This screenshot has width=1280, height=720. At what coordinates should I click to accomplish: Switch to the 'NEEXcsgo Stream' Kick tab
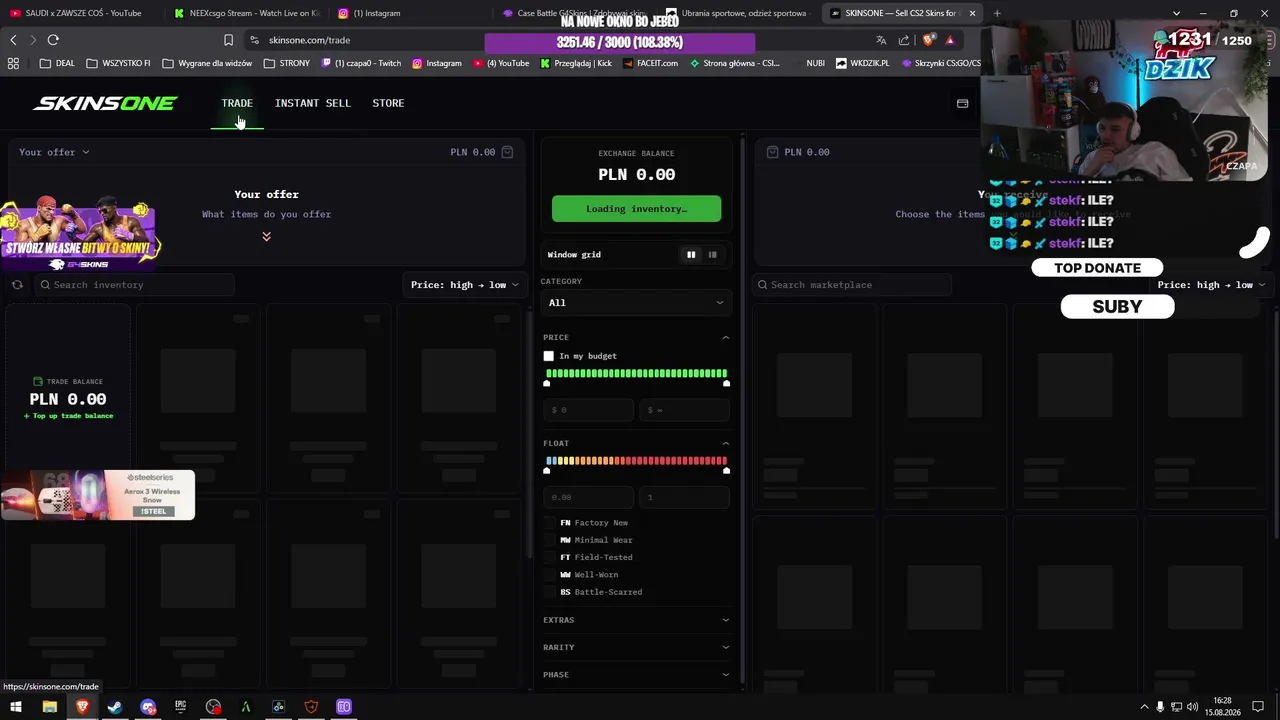[x=245, y=13]
